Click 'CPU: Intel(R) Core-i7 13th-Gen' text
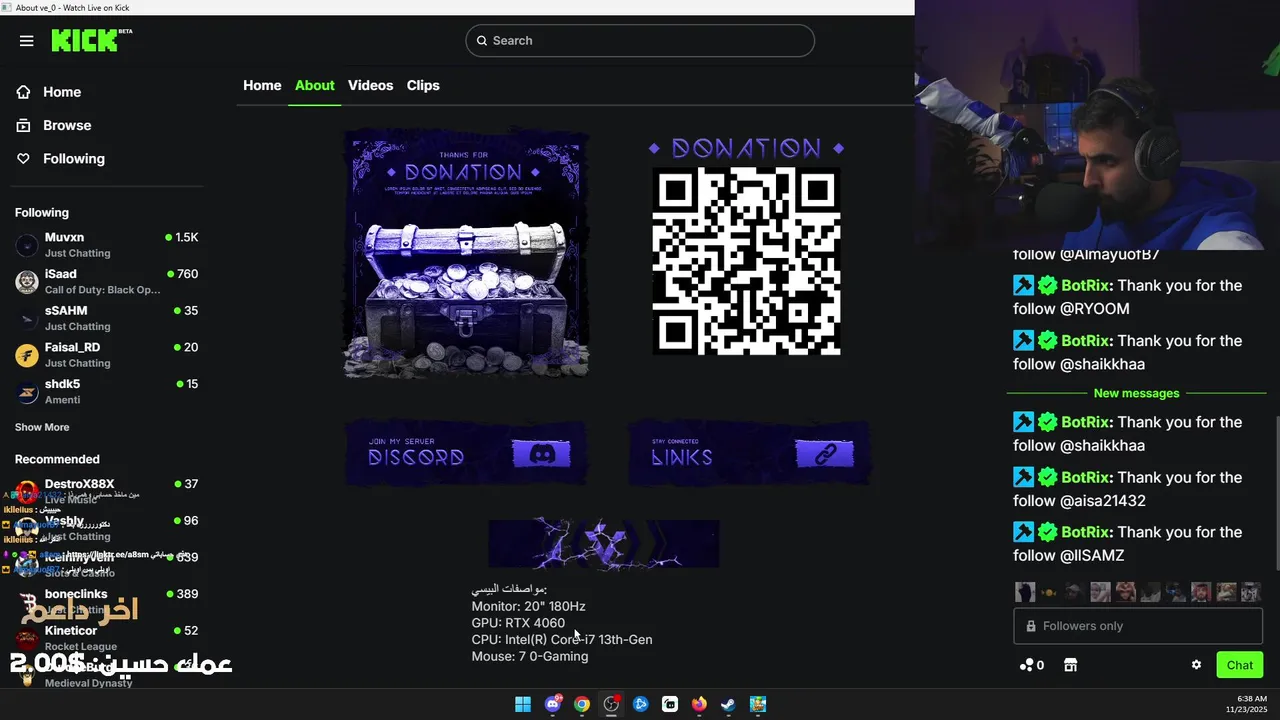The width and height of the screenshot is (1280, 720). [562, 640]
